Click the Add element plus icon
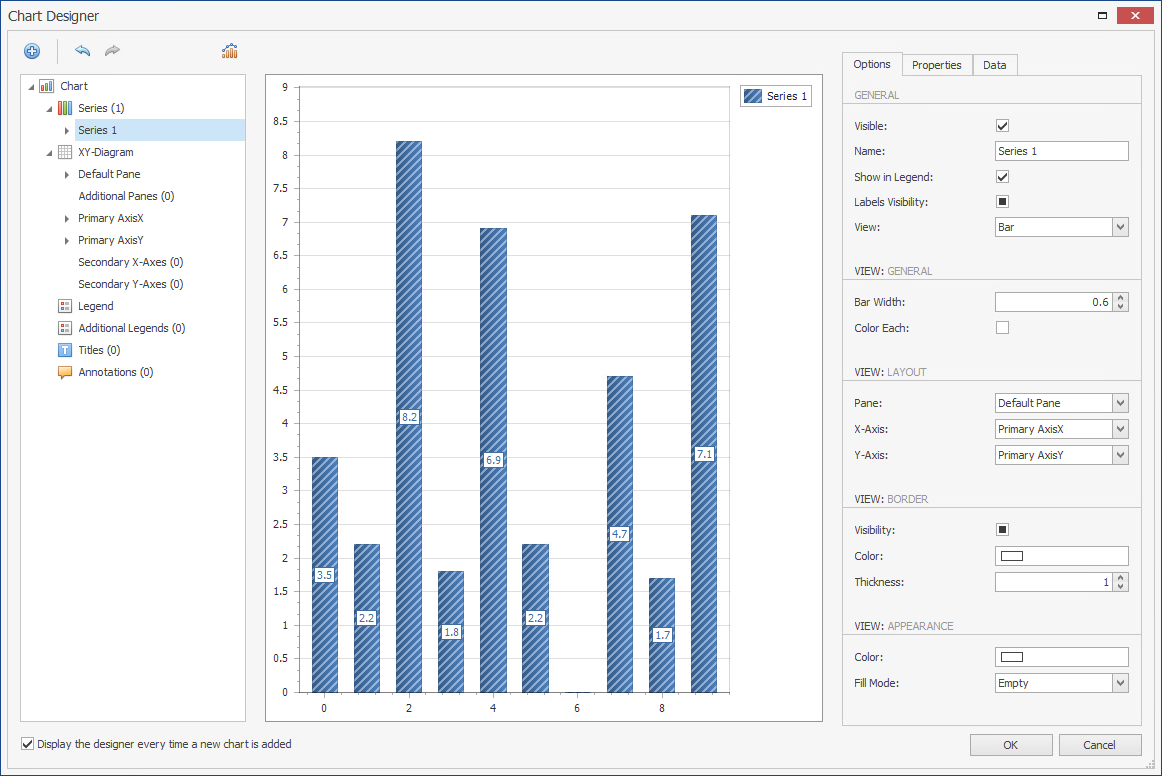 32,51
